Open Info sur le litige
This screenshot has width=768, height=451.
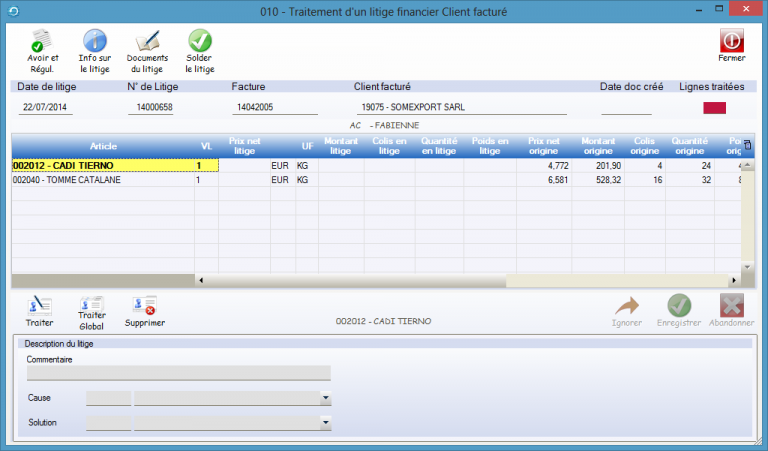tap(94, 41)
